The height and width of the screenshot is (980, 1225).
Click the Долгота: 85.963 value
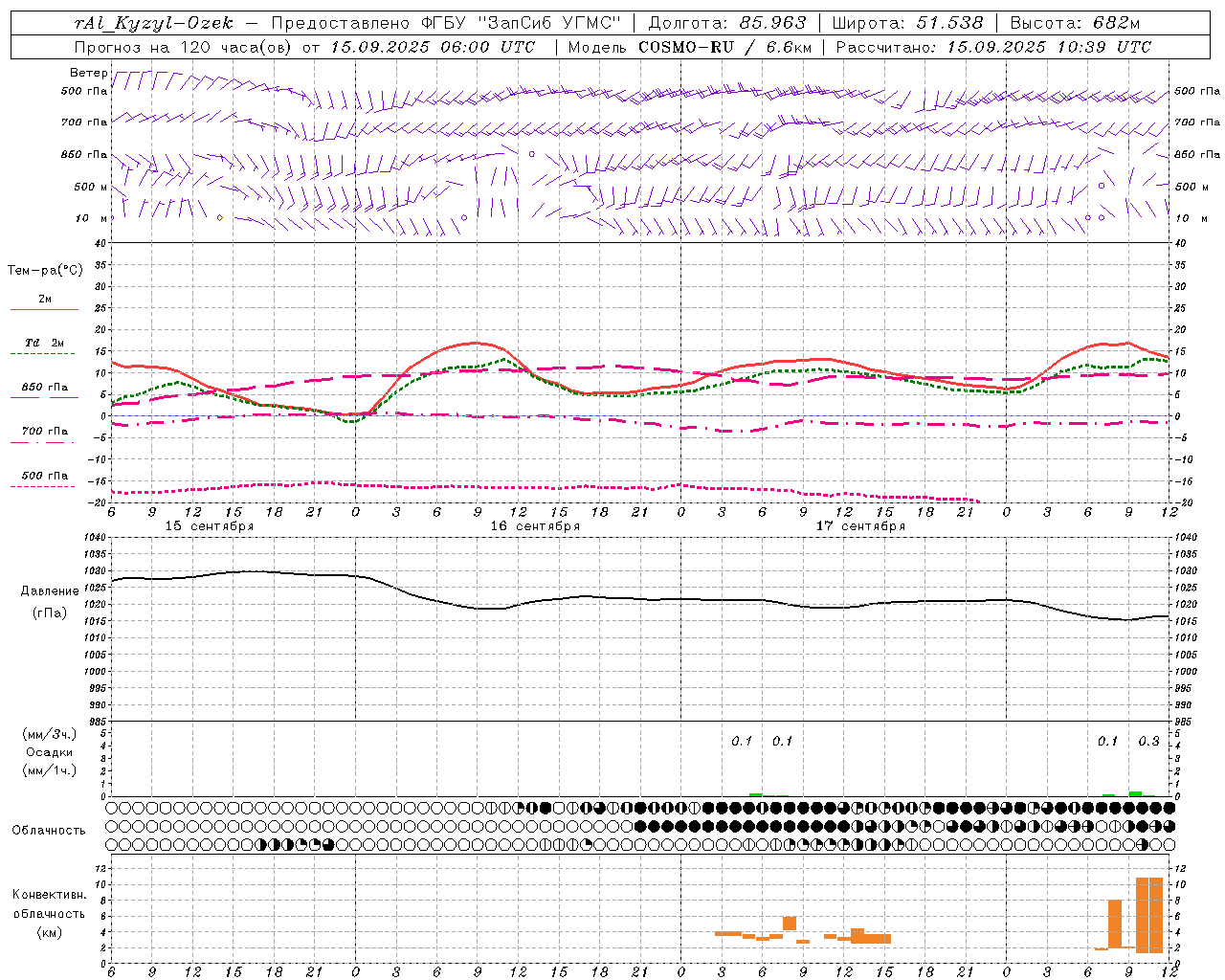click(x=727, y=23)
